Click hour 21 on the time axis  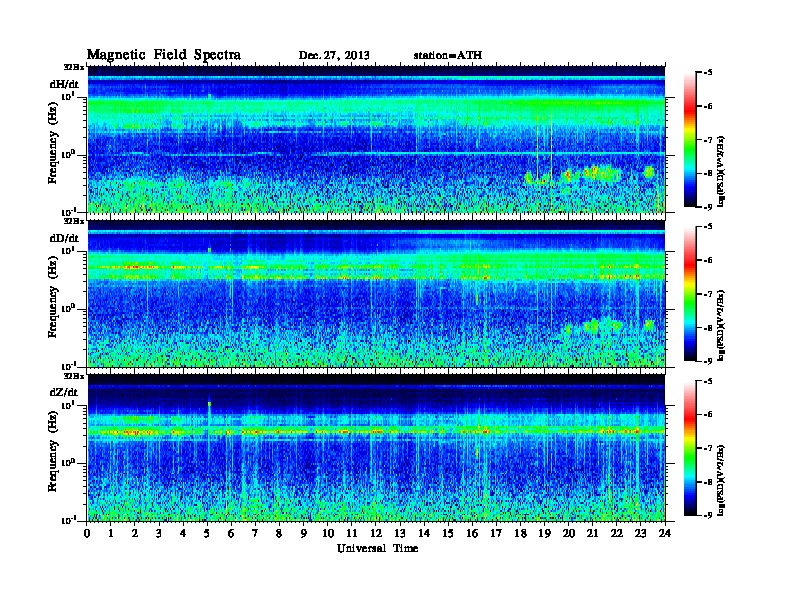click(x=592, y=533)
